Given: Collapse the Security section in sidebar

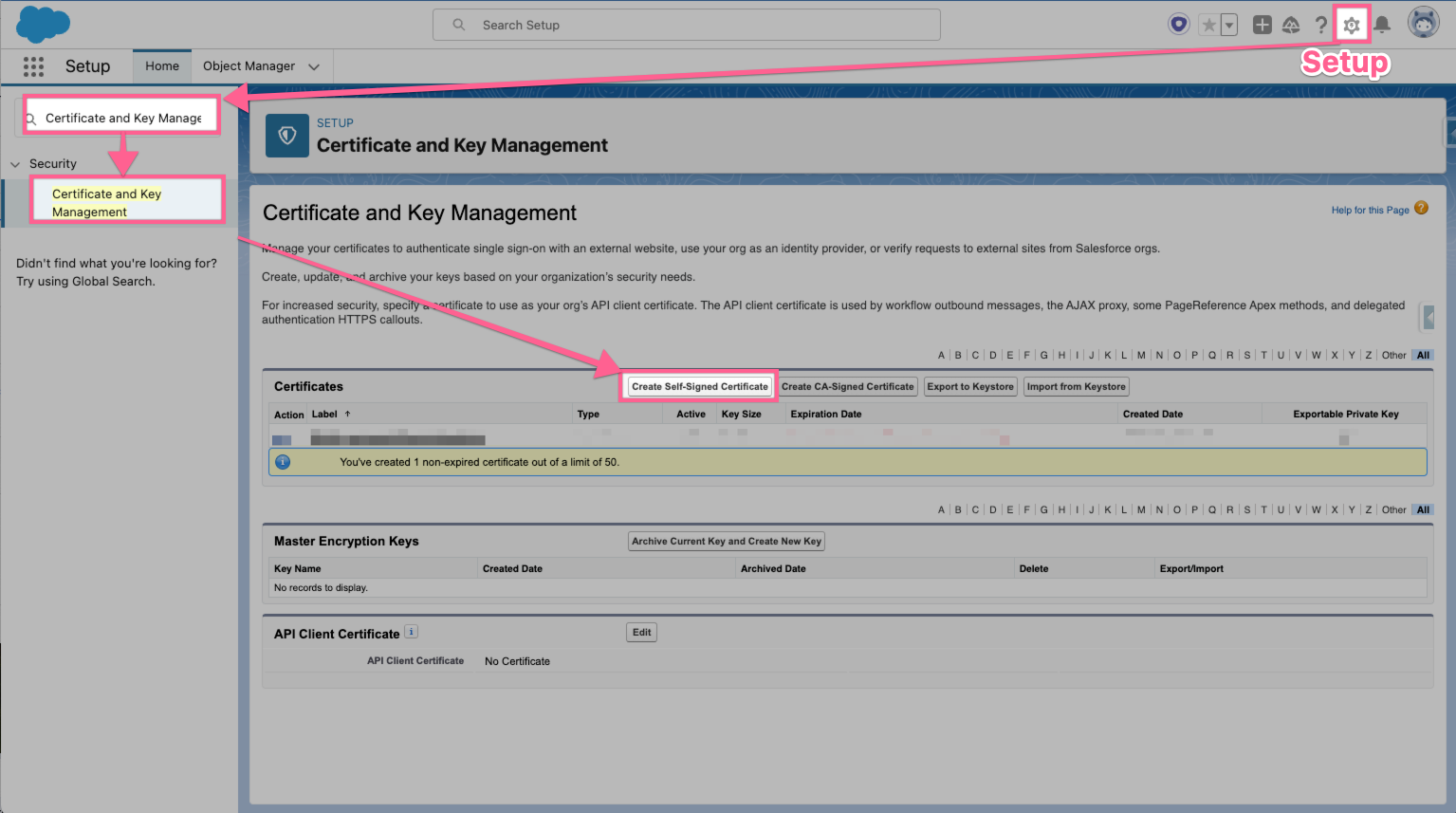Looking at the screenshot, I should [15, 163].
